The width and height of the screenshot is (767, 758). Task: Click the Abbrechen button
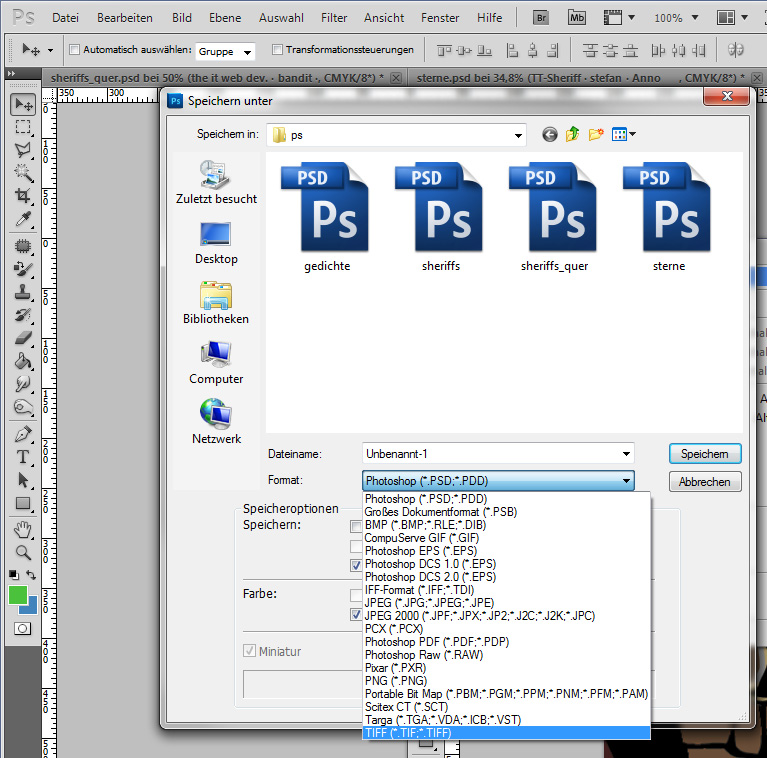pos(705,482)
